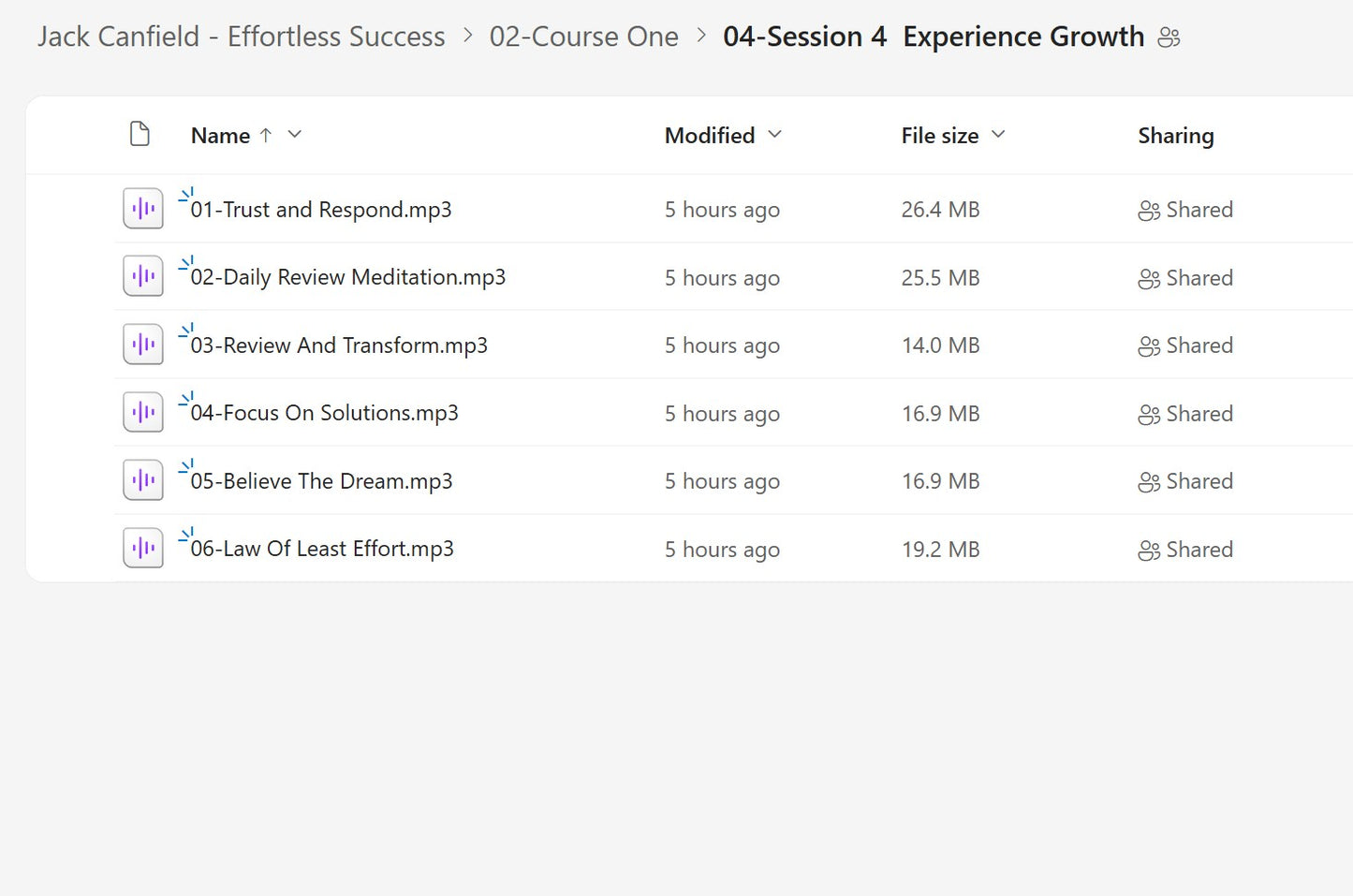Viewport: 1353px width, 896px height.
Task: Open the Name column sort dropdown
Action: [x=294, y=135]
